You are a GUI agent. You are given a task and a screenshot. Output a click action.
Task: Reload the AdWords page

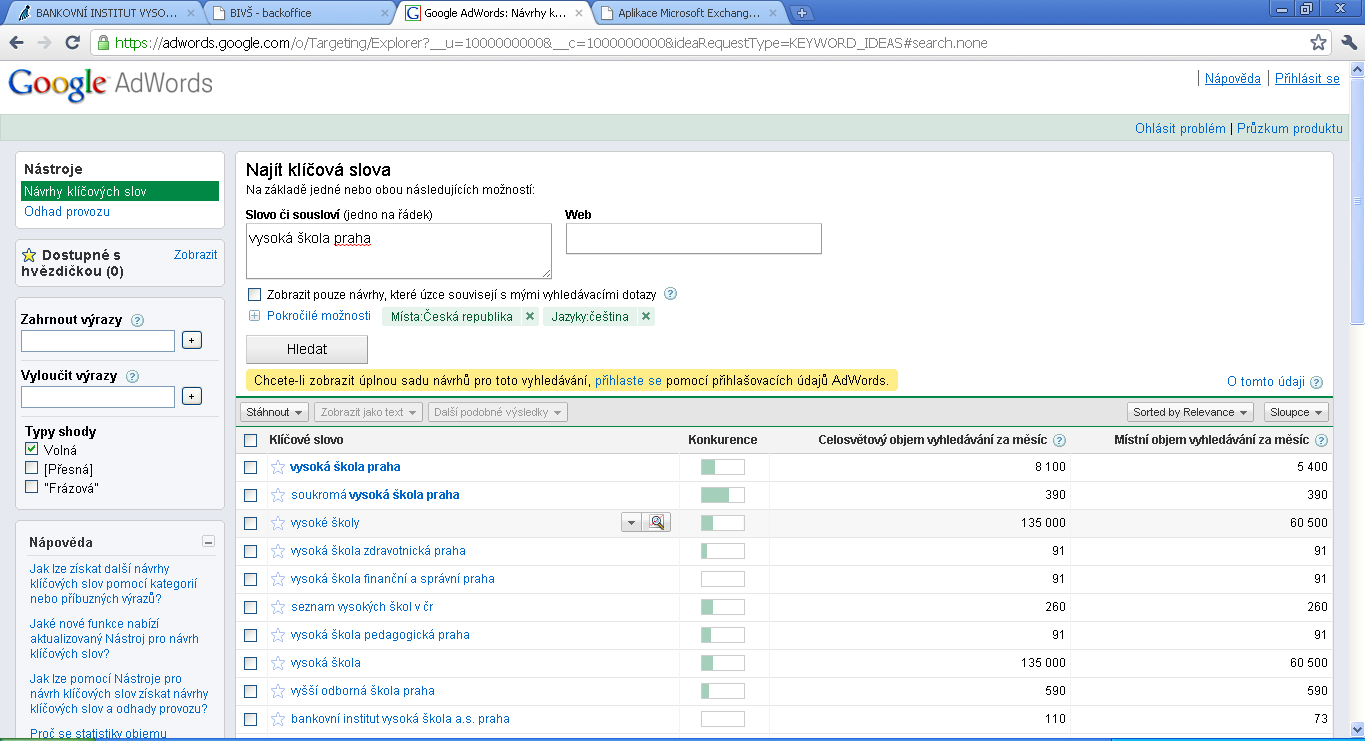(x=72, y=43)
